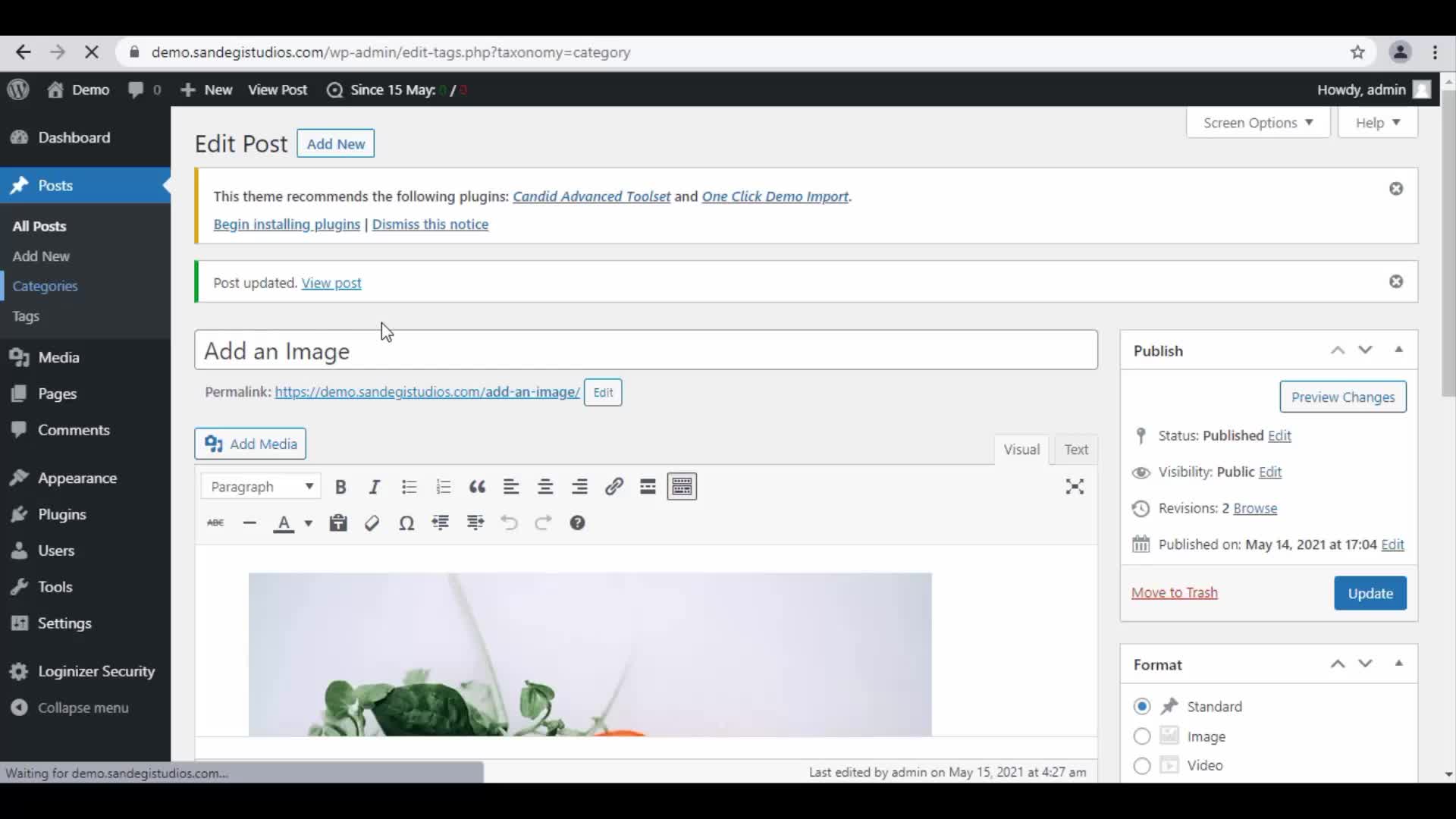Screen dimensions: 1456x819
Task: Open keyboard shortcuts help icon
Action: click(x=577, y=523)
